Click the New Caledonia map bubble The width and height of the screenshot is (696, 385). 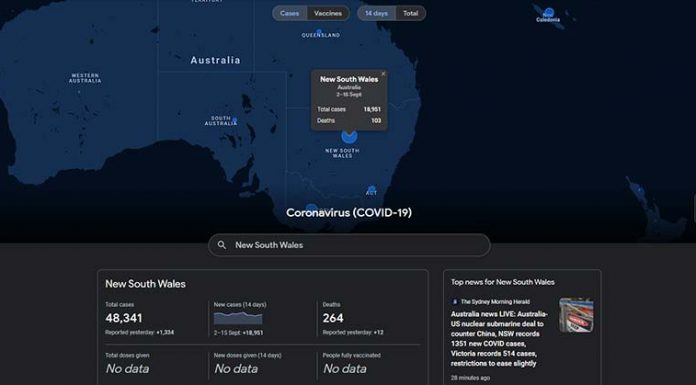[549, 12]
